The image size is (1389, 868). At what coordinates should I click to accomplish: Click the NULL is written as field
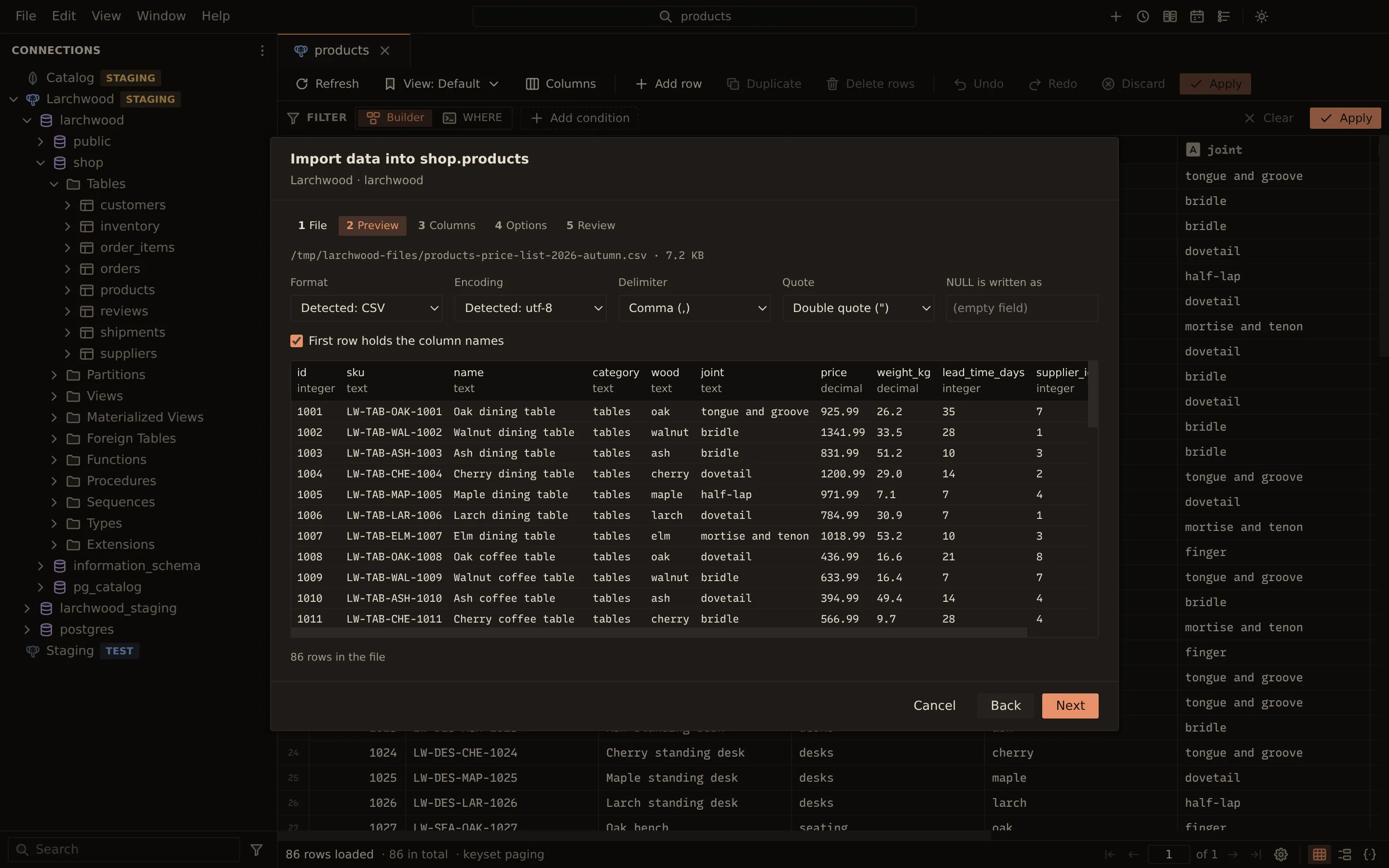coord(1021,308)
